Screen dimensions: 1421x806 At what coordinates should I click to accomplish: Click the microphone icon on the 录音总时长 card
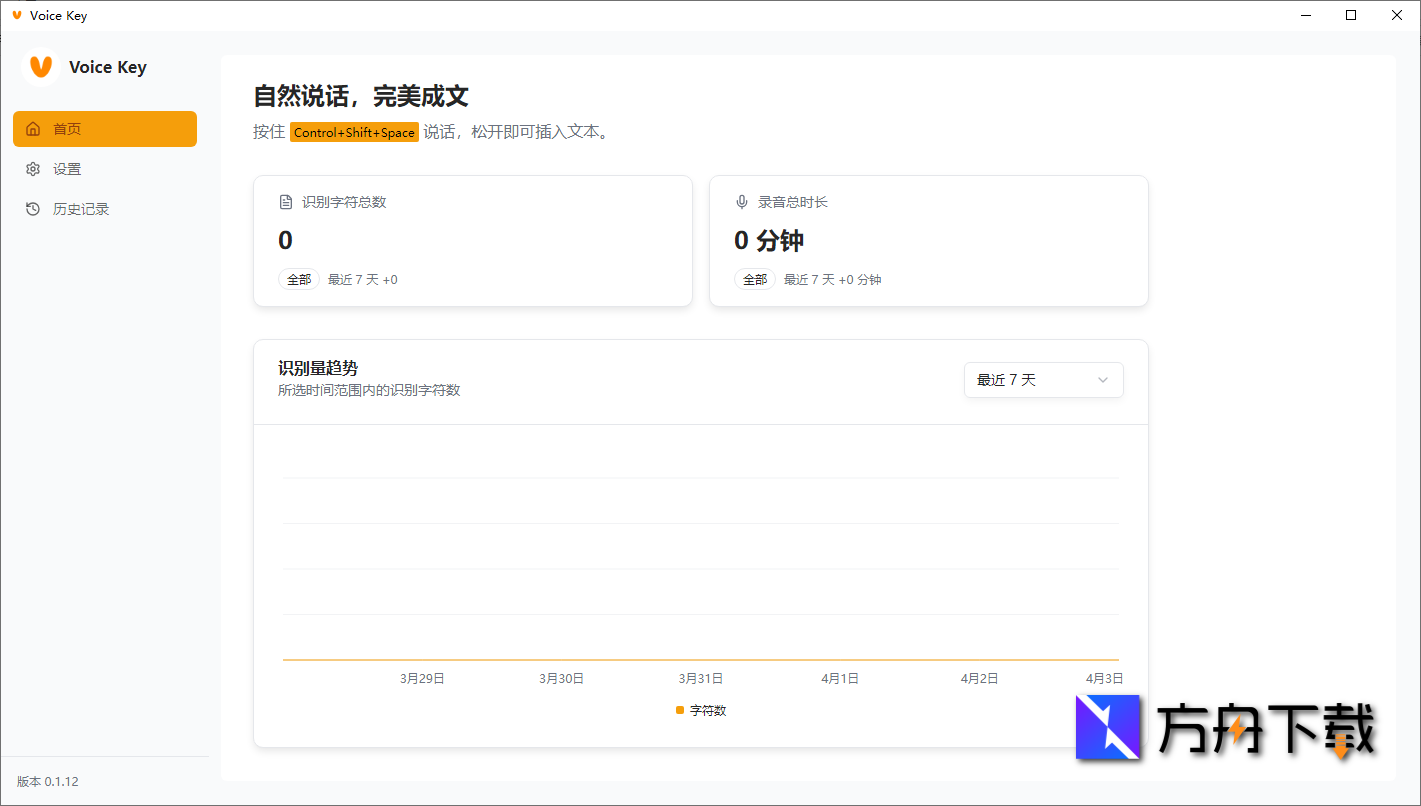click(x=741, y=201)
